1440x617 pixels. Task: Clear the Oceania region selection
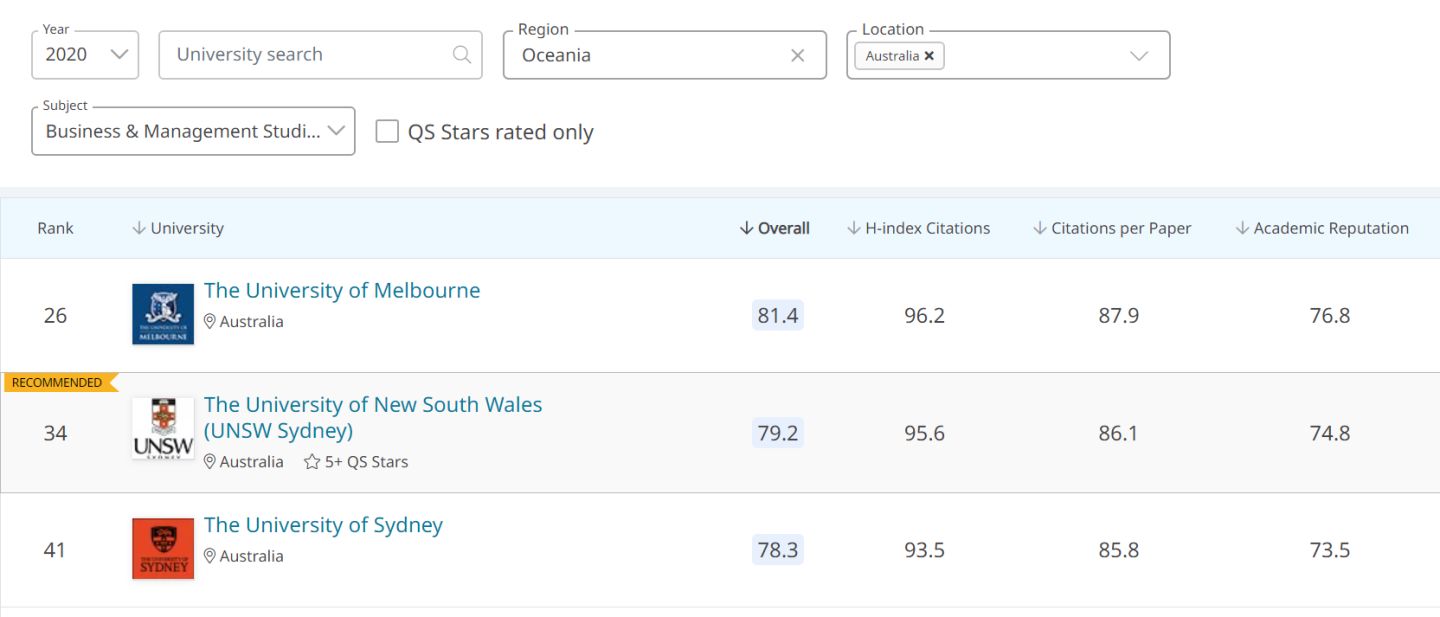point(797,56)
